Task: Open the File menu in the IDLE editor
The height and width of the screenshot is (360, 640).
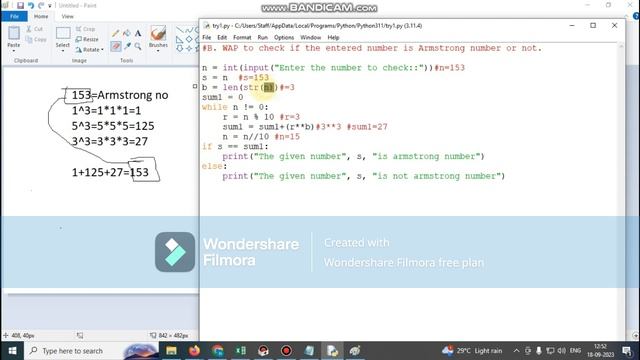Action: [x=207, y=37]
